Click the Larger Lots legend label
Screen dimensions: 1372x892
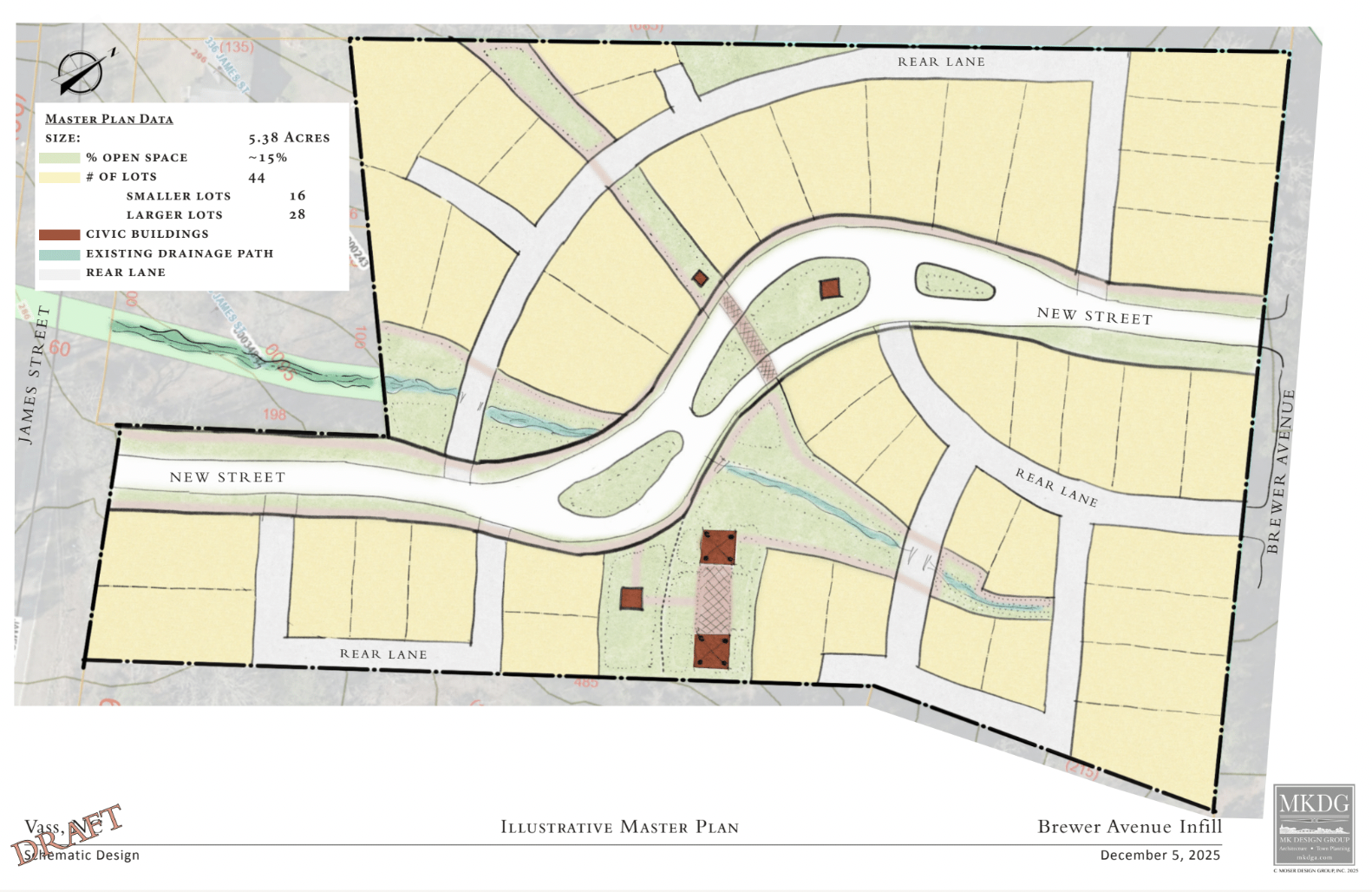[174, 215]
